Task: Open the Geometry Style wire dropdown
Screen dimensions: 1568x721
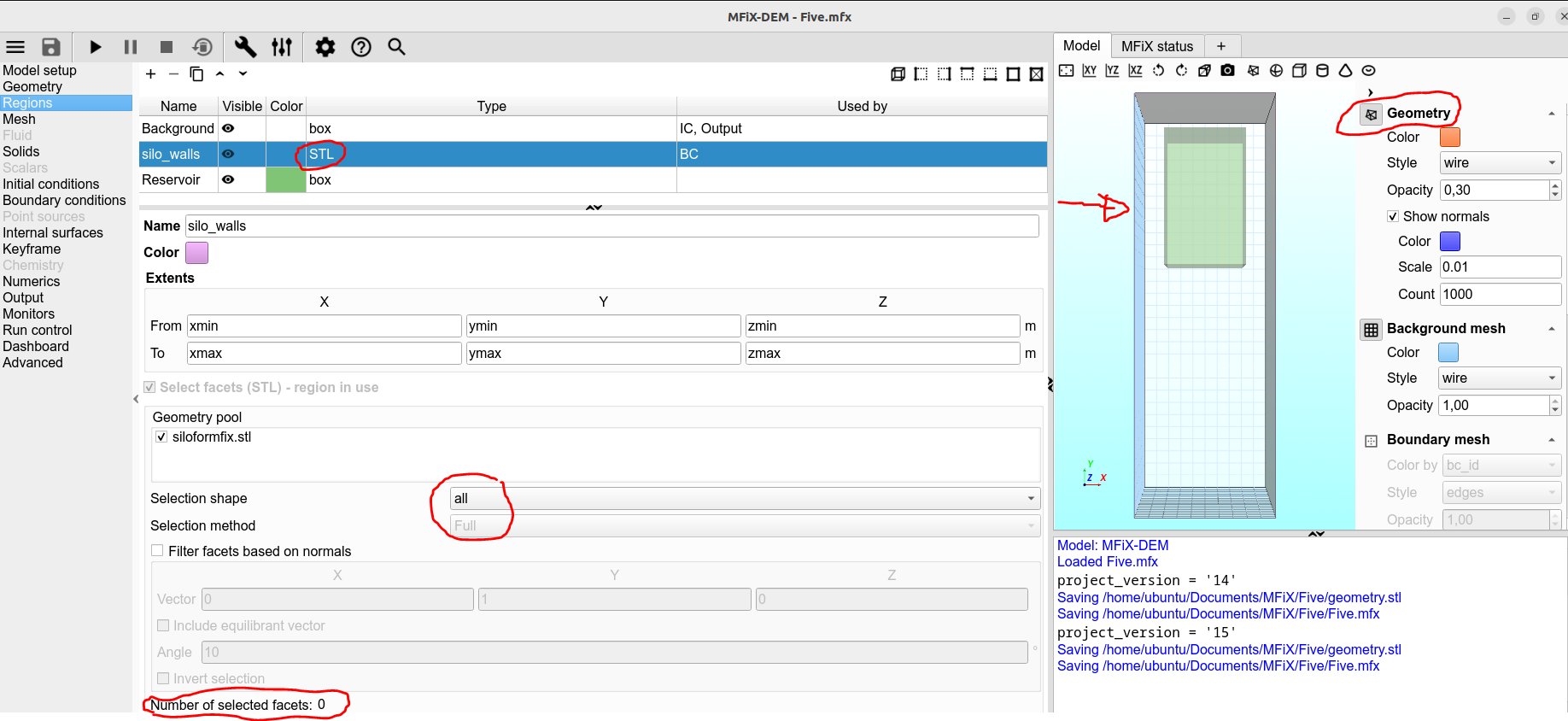Action: coord(1500,163)
